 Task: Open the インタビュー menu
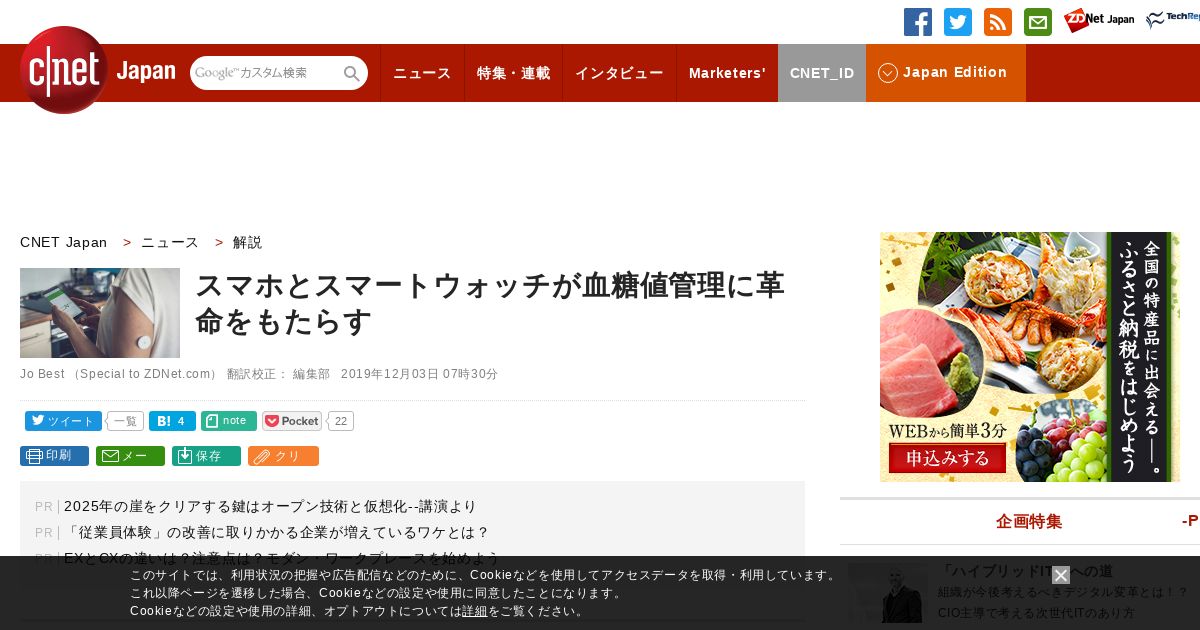(619, 73)
